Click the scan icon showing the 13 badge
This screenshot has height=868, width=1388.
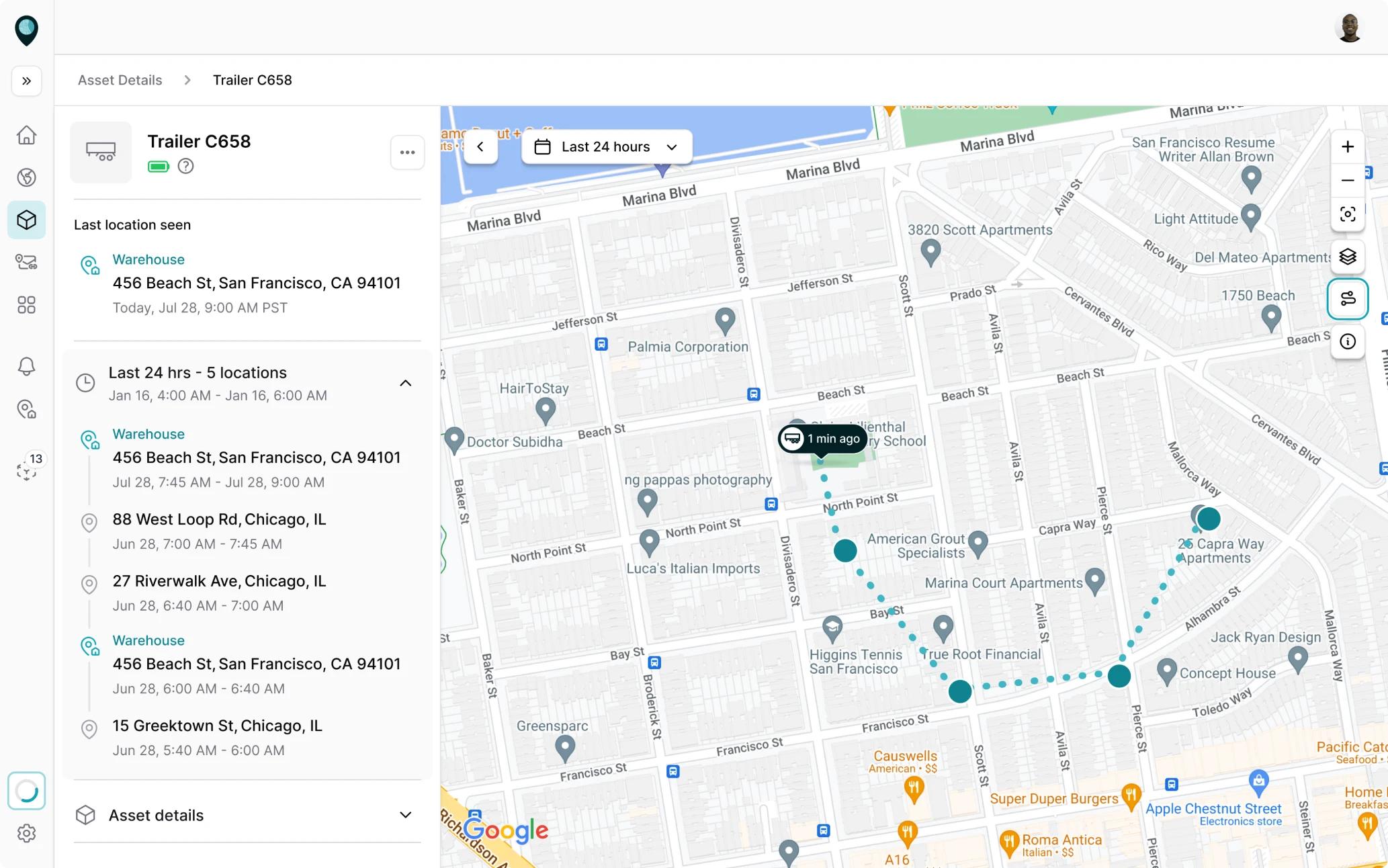(x=26, y=470)
